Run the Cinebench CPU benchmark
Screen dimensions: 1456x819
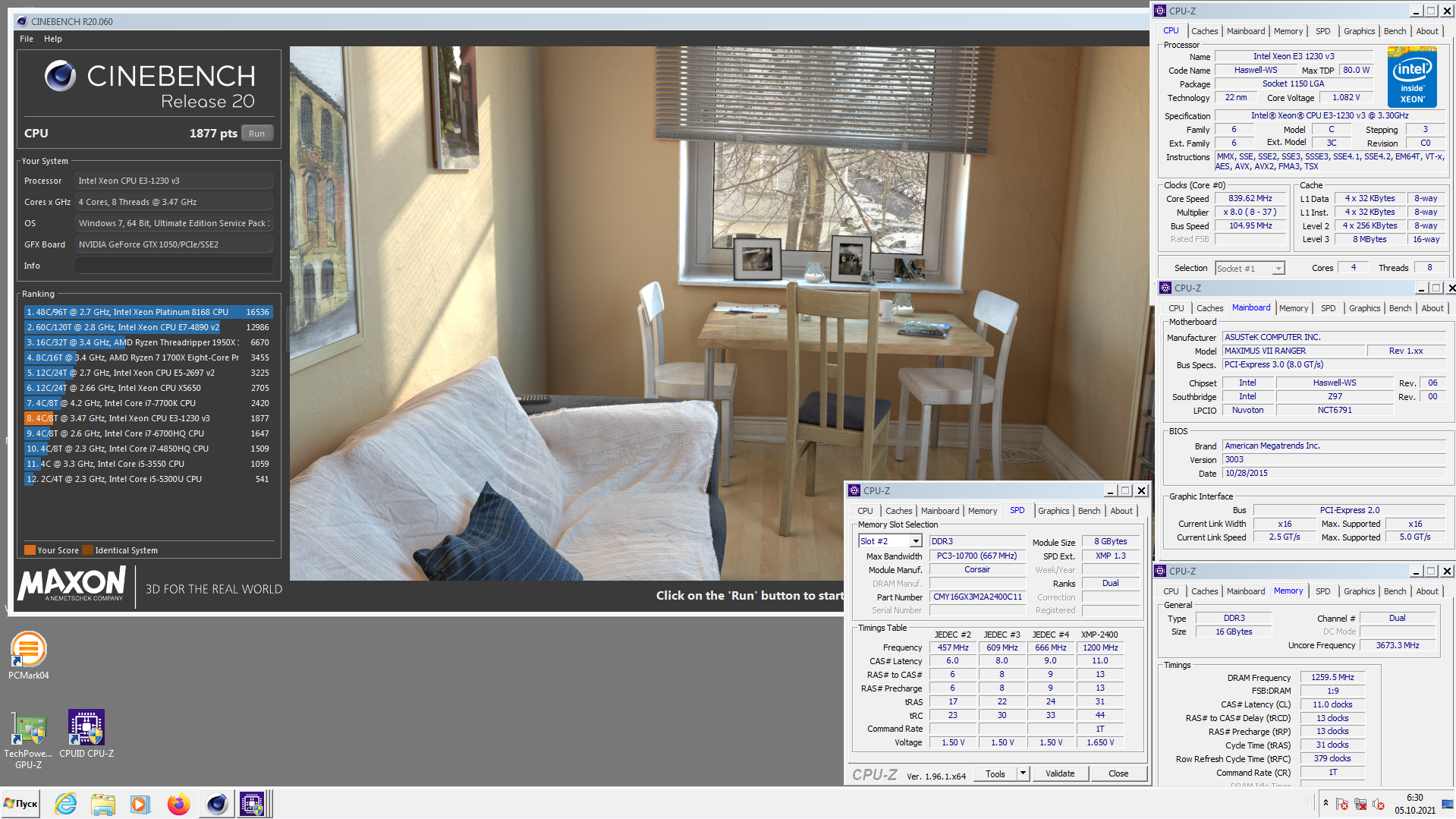coord(257,134)
